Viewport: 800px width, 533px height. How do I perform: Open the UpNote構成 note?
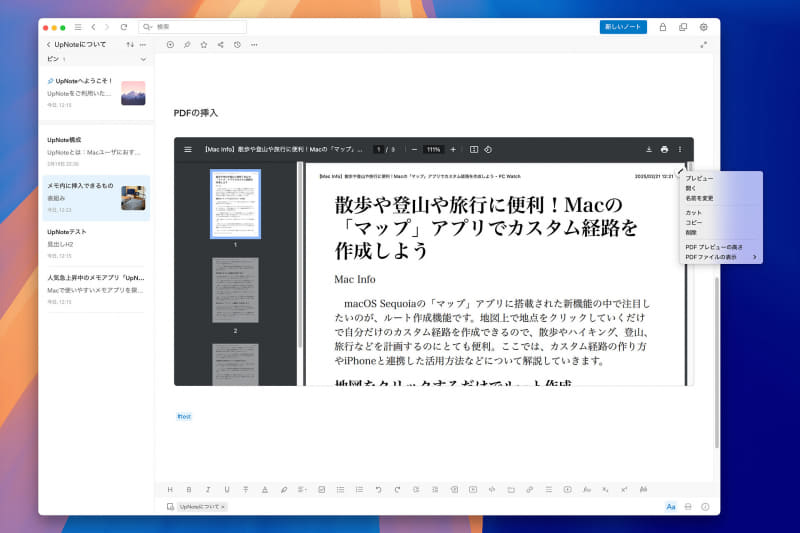point(96,151)
